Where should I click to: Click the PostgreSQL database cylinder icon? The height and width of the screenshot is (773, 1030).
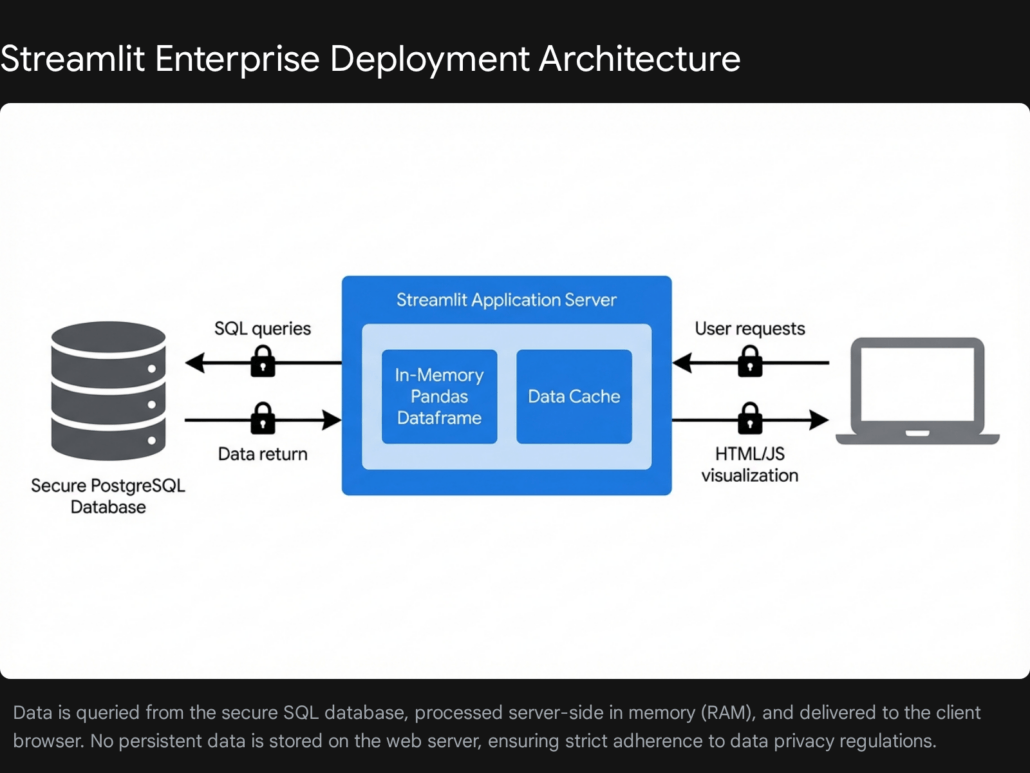[108, 391]
